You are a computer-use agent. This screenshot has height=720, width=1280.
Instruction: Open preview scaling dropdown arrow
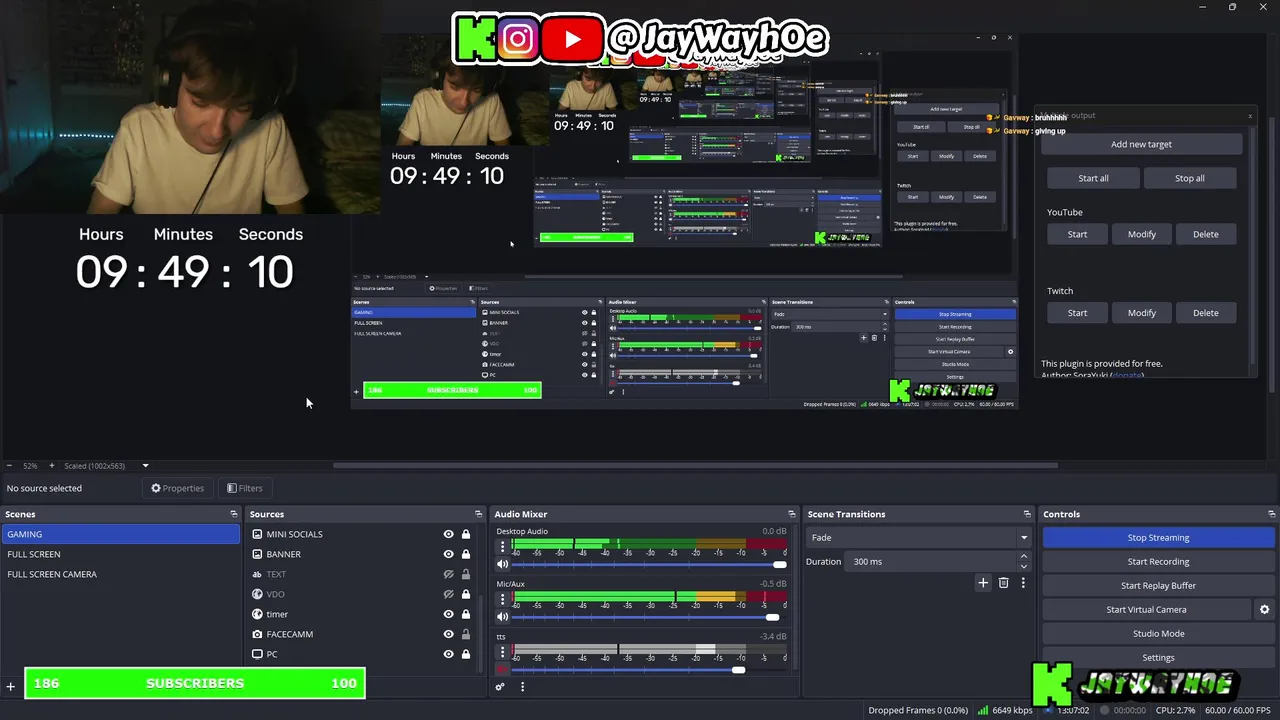point(145,466)
